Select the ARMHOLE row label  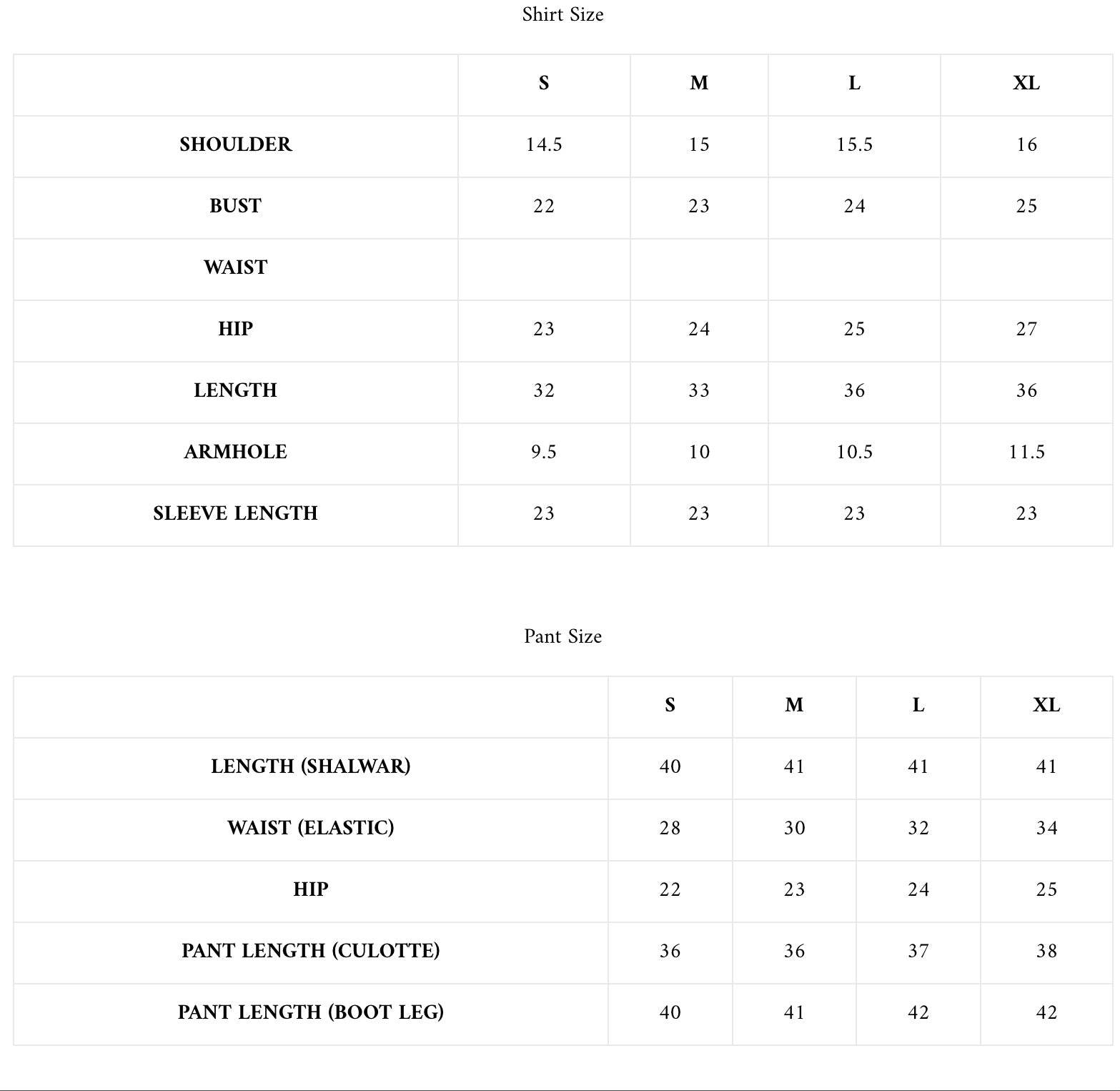coord(236,452)
